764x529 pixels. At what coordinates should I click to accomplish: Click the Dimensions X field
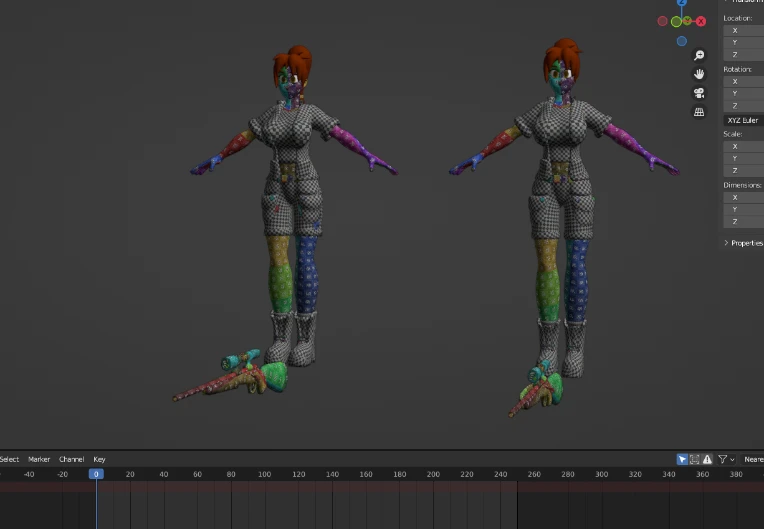[x=744, y=197]
